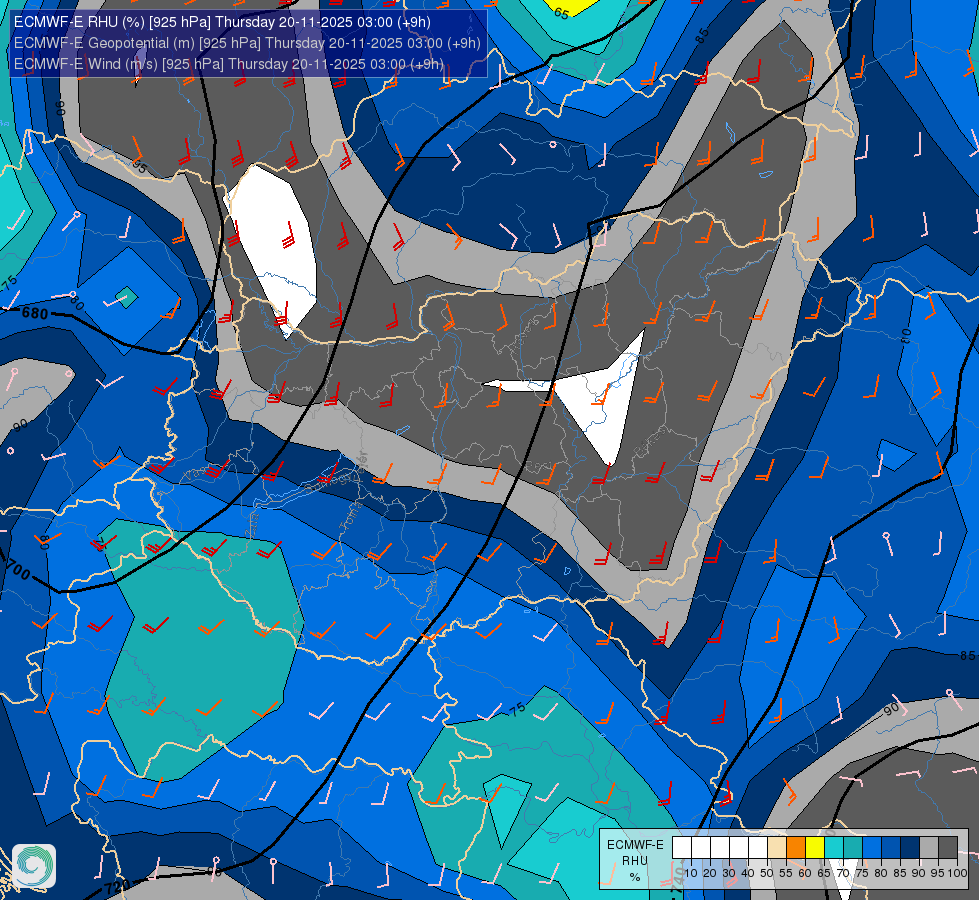This screenshot has width=979, height=900.
Task: Select the 'ECMWF-E Geopotential (m) [925 hPa]' title line
Action: click(x=247, y=43)
